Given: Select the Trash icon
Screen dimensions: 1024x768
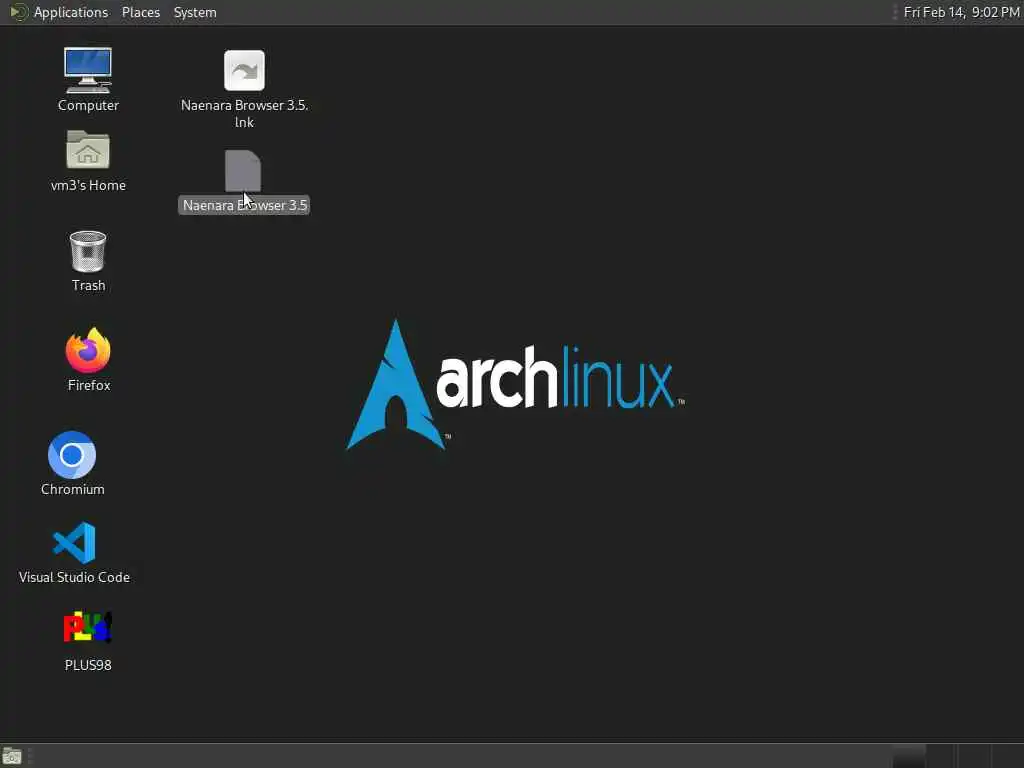Looking at the screenshot, I should click(88, 251).
